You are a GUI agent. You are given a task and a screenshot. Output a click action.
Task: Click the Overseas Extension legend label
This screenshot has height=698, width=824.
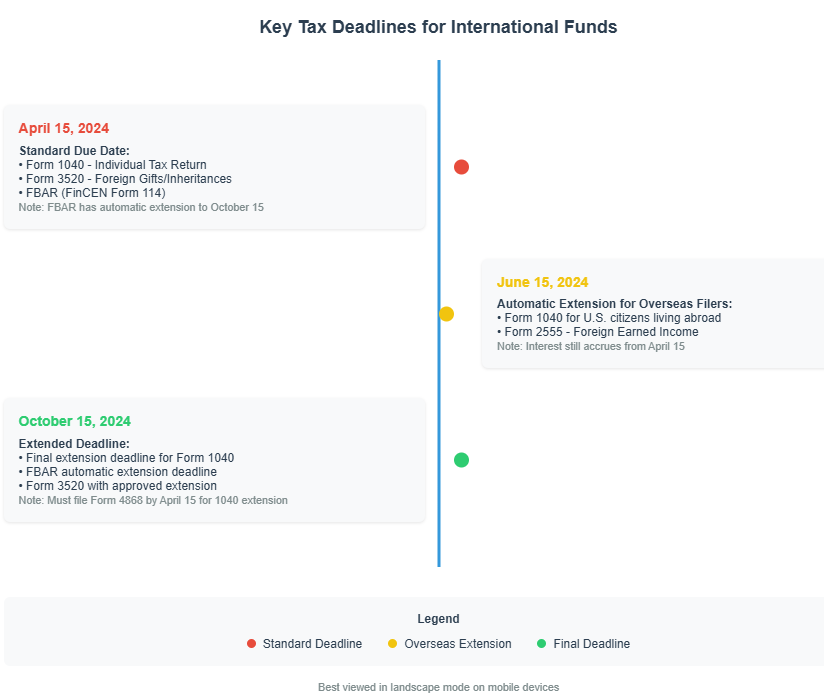(x=457, y=644)
